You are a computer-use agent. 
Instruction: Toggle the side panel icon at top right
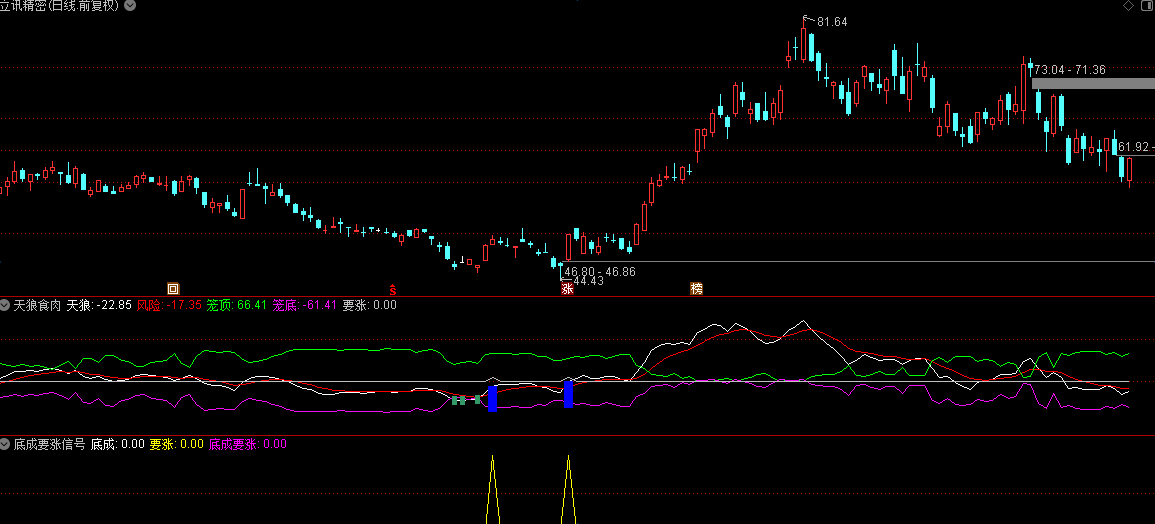tap(1145, 6)
